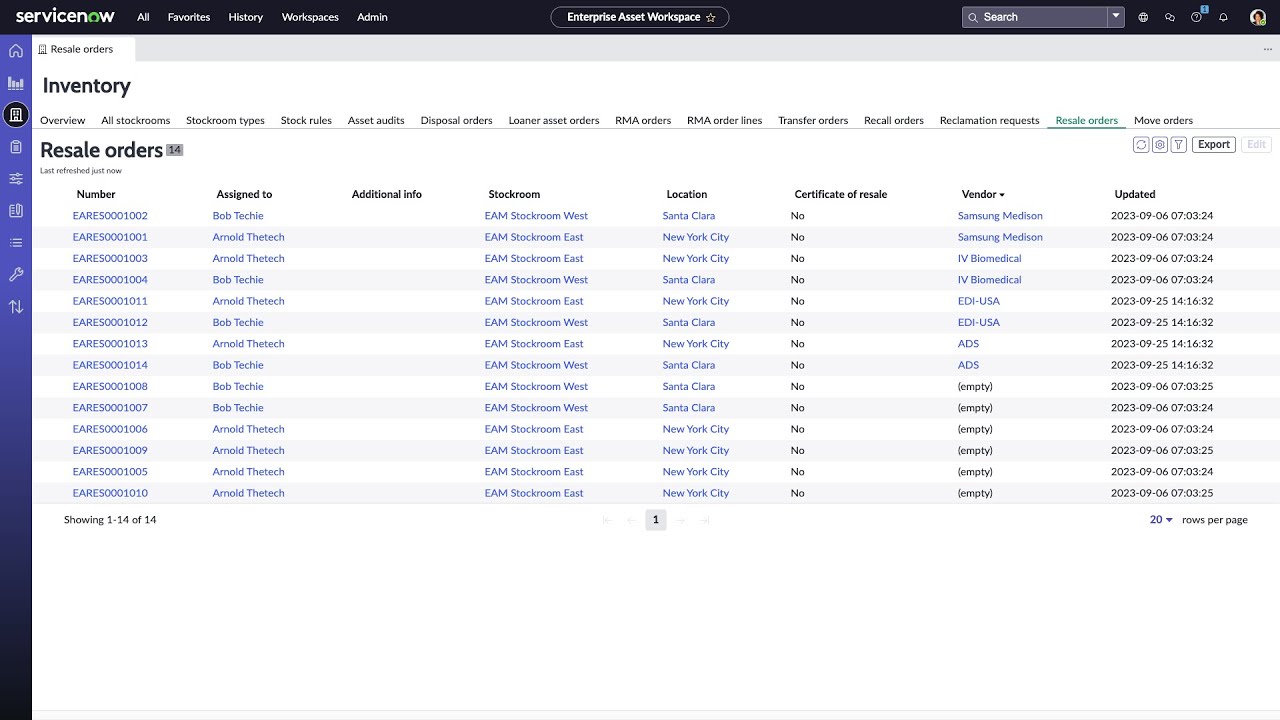Switch to the RMA order lines tab
Viewport: 1280px width, 720px height.
(724, 120)
